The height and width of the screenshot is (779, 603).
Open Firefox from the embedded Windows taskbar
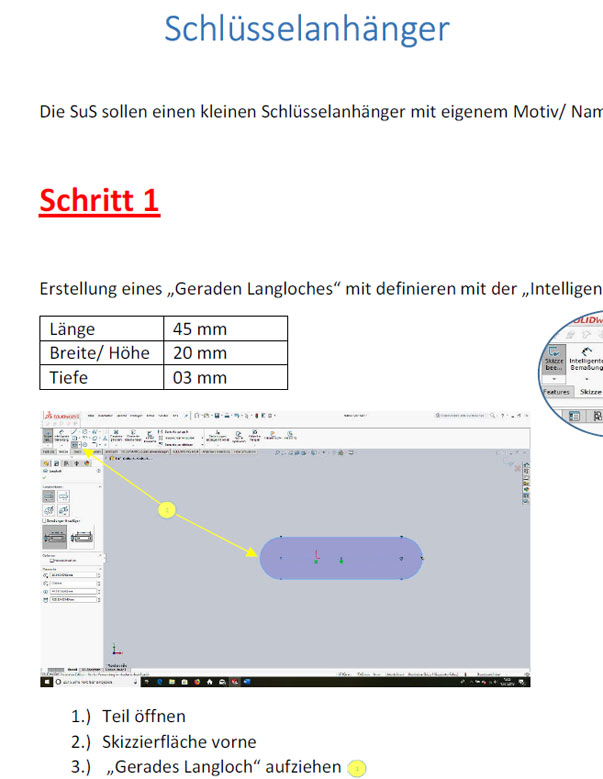tap(197, 682)
